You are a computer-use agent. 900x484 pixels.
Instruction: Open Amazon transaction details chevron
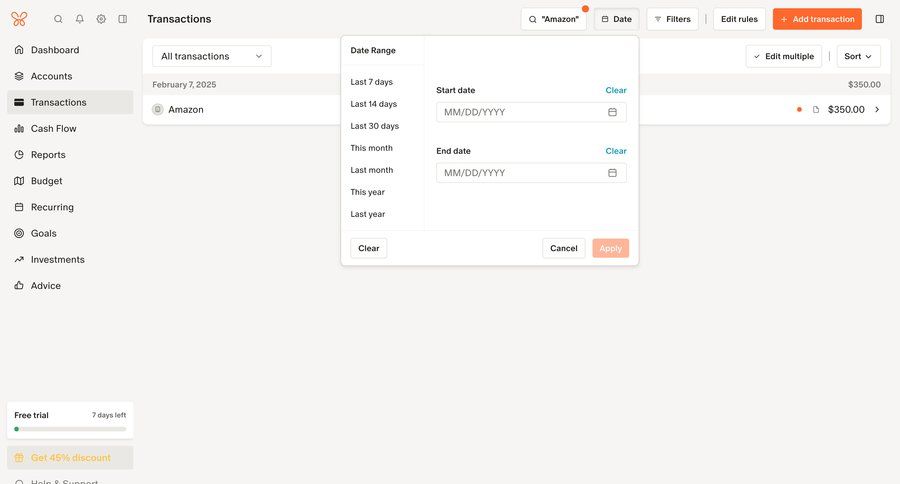point(877,109)
